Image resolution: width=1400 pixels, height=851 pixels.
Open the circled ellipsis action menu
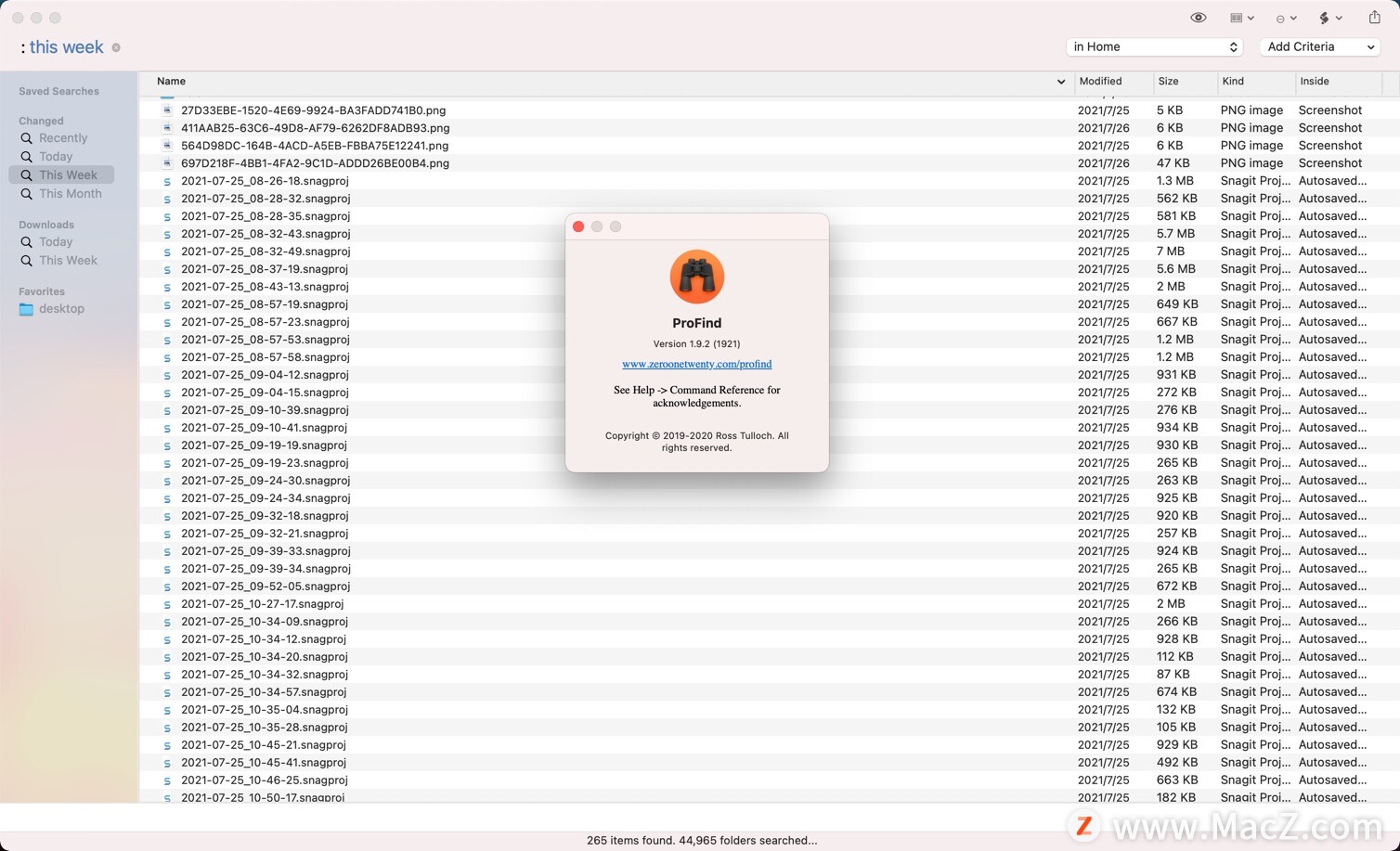pyautogui.click(x=1286, y=18)
